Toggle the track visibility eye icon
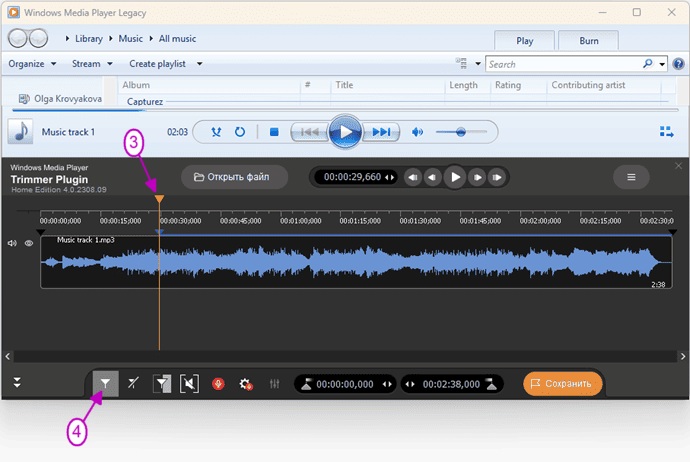Screen dimensions: 690x462 tap(29, 243)
